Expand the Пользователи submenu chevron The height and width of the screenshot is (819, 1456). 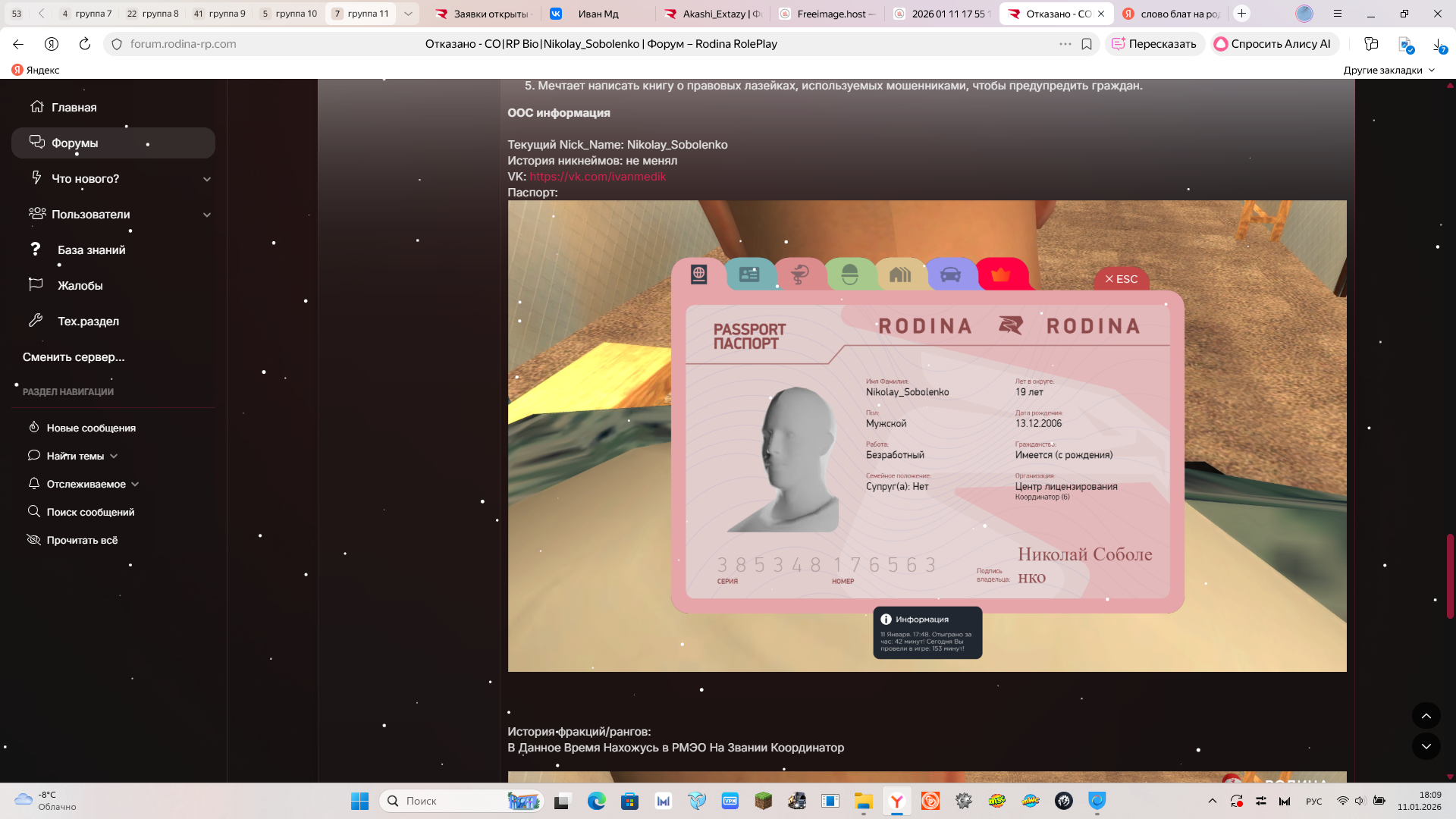(x=207, y=215)
